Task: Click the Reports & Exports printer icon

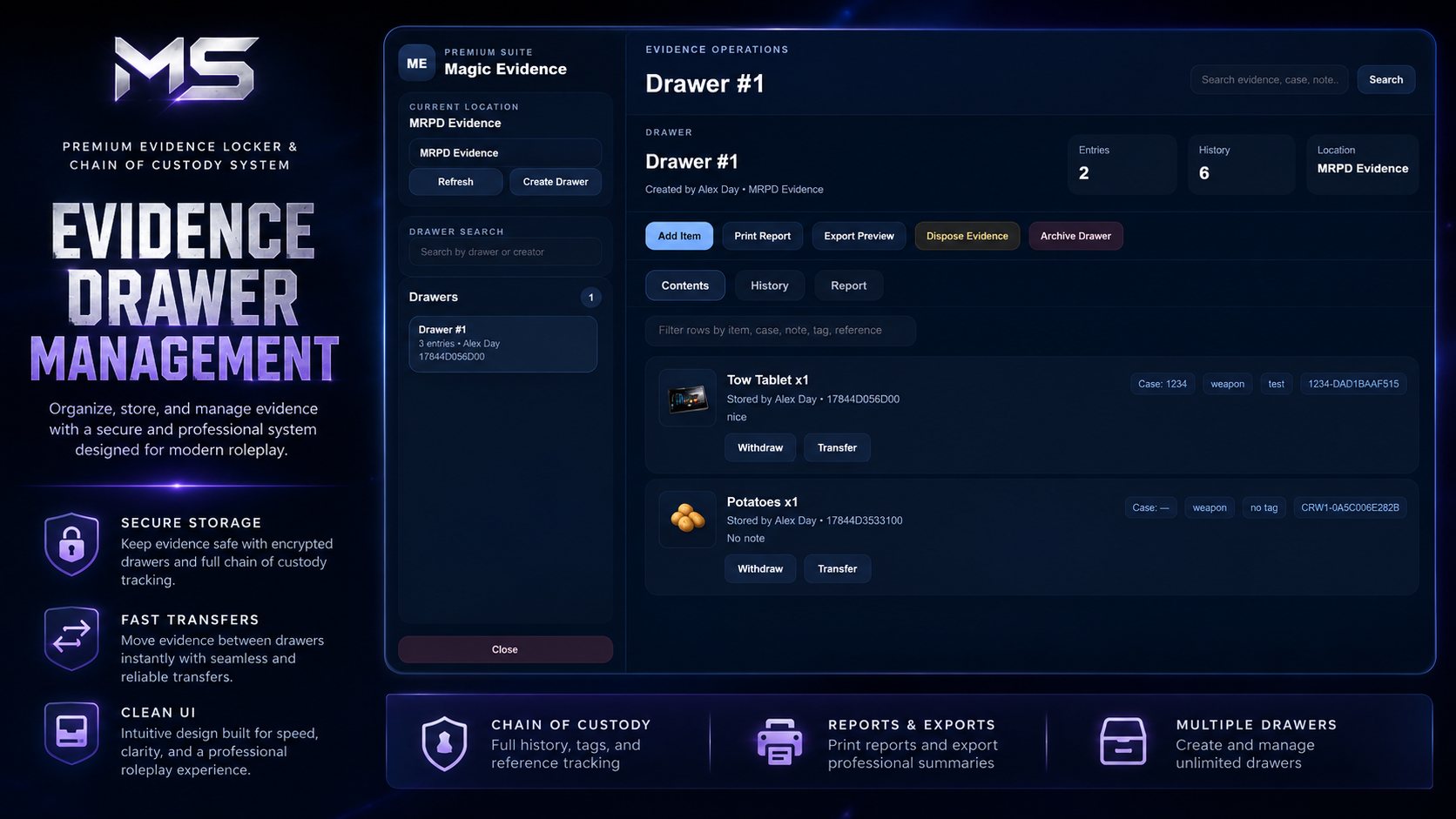Action: click(779, 742)
